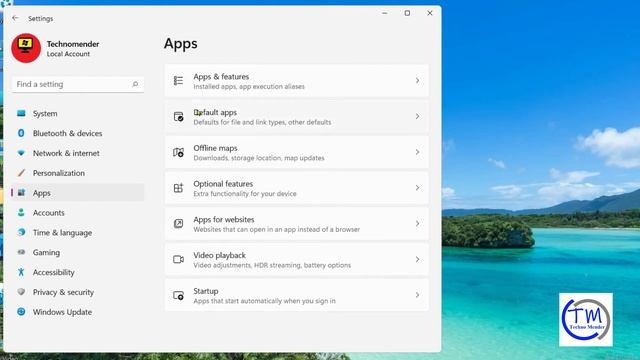This screenshot has width=640, height=360.
Task: Open Personalization category
Action: tap(78, 173)
